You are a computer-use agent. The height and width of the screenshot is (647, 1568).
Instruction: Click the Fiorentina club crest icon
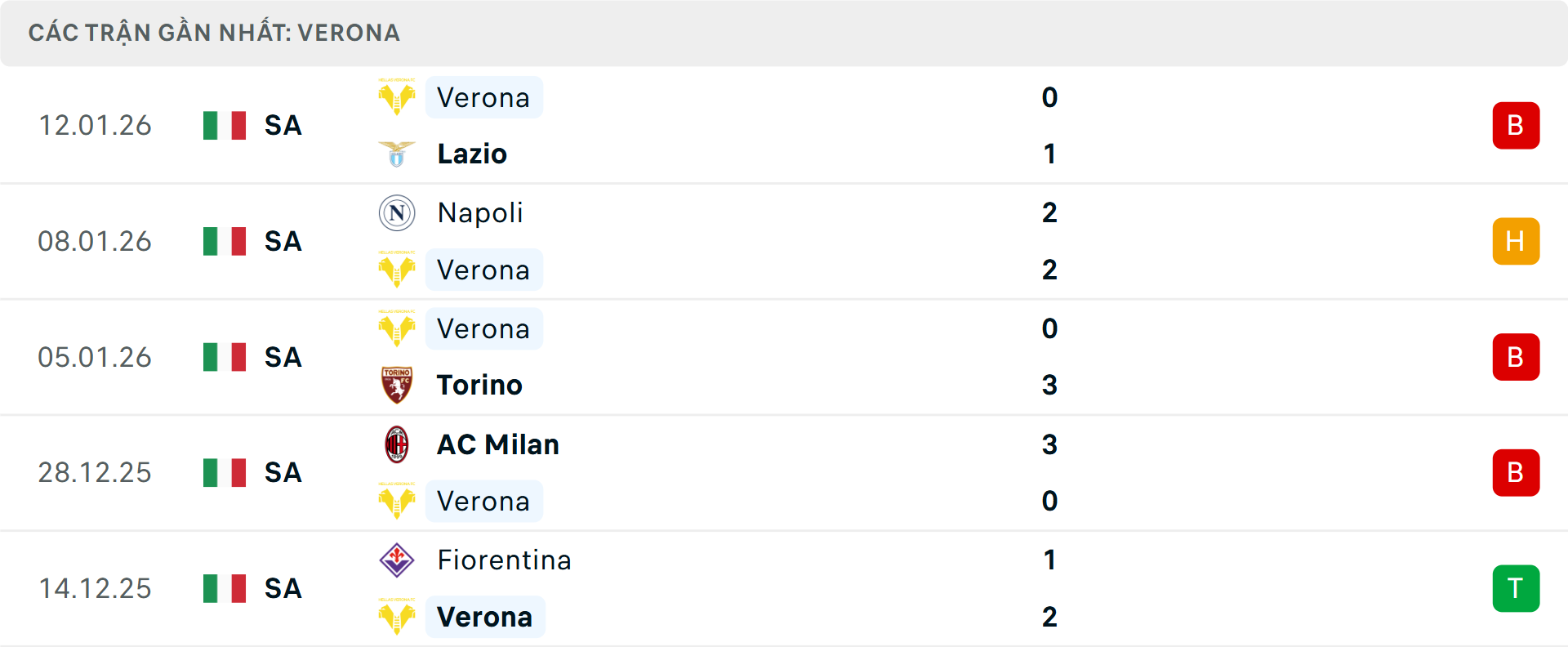point(397,560)
